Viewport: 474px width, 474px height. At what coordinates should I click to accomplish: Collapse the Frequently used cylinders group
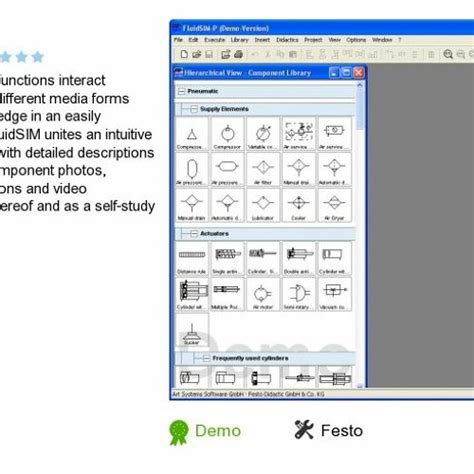tap(206, 358)
